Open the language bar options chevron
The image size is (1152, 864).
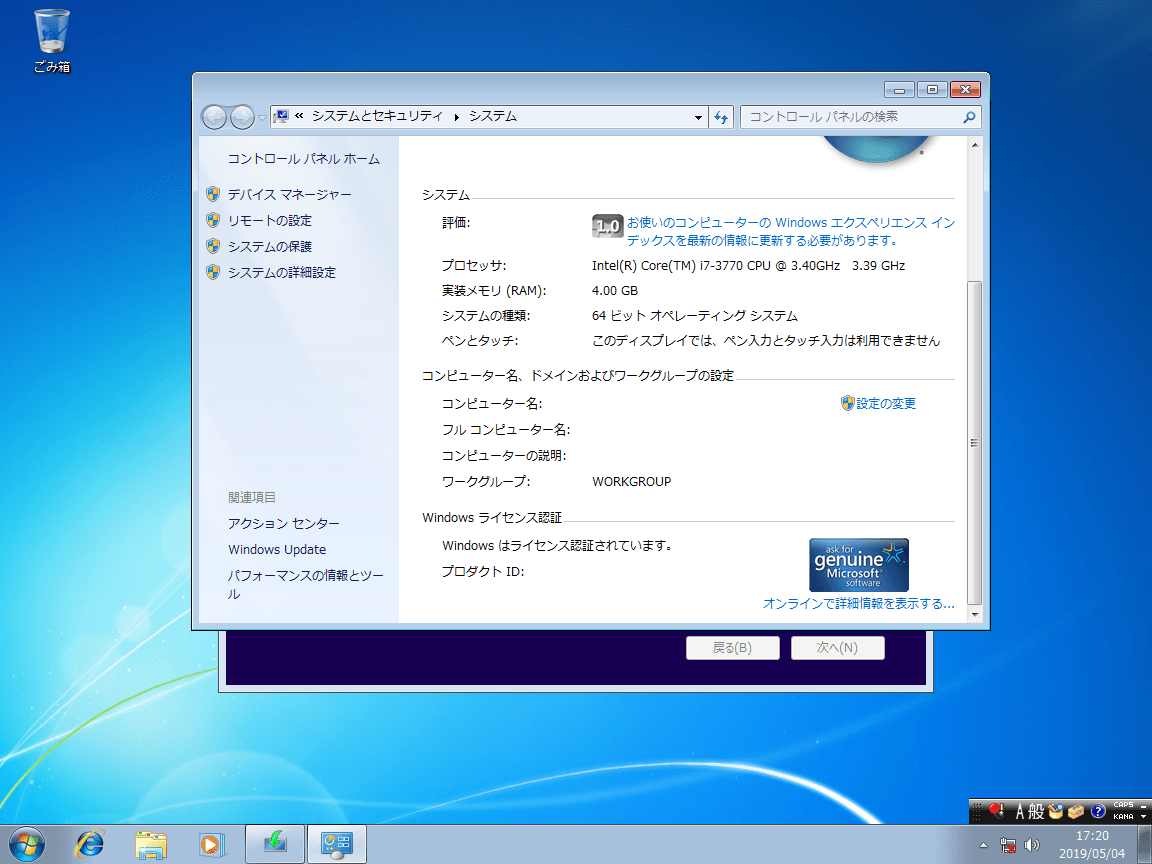(1144, 817)
